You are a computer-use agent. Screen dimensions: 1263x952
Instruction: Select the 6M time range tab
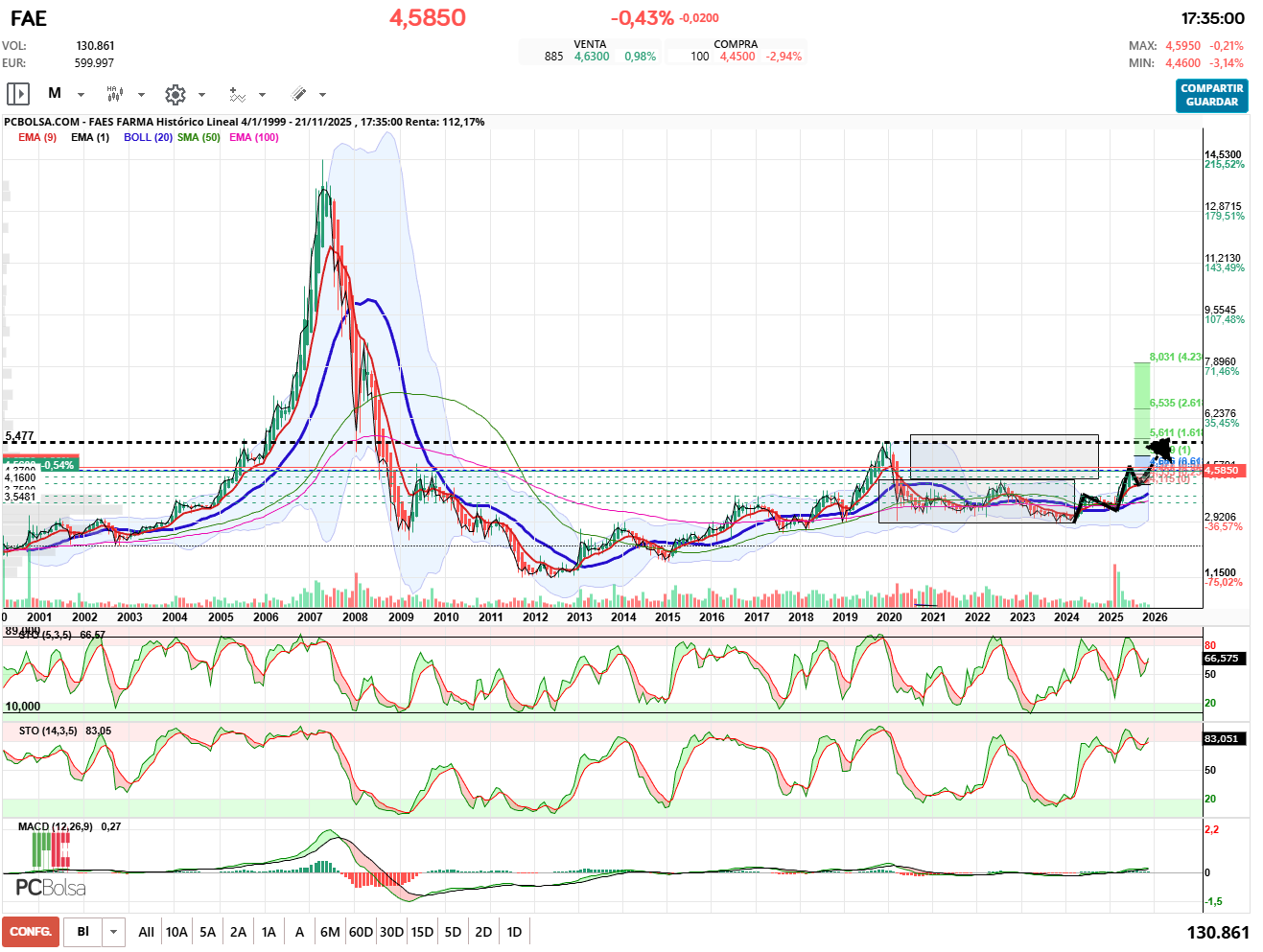330,932
